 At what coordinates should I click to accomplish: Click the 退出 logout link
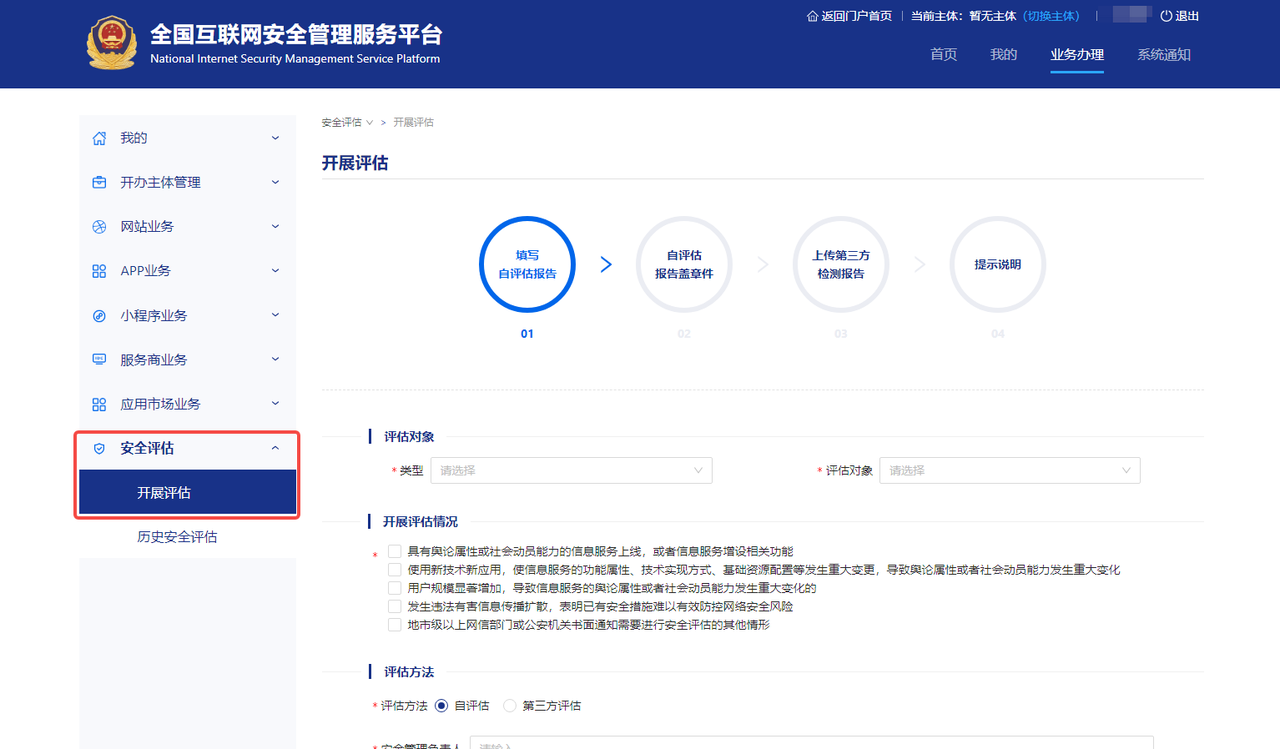[x=1187, y=16]
